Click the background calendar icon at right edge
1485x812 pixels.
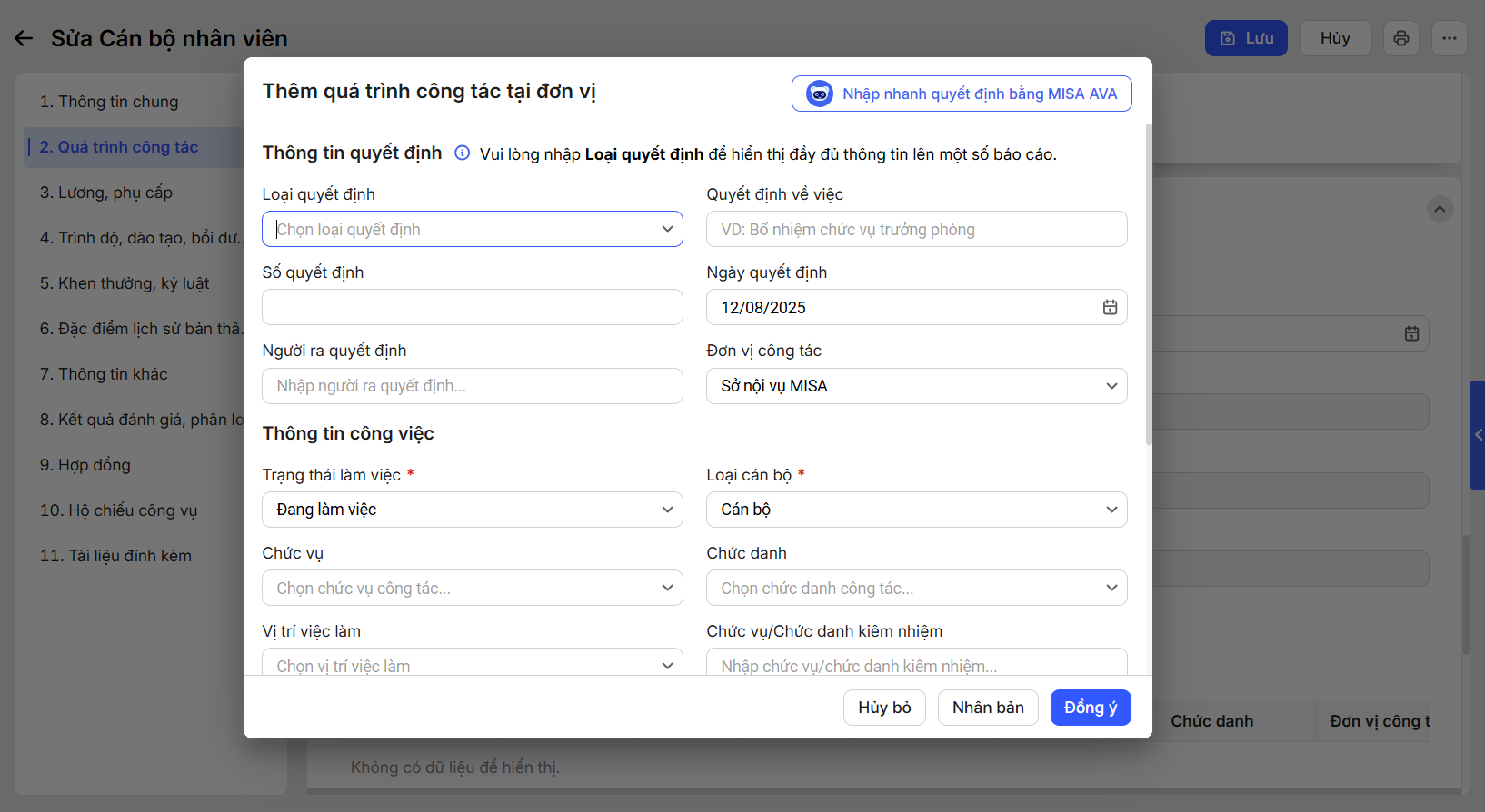point(1411,333)
